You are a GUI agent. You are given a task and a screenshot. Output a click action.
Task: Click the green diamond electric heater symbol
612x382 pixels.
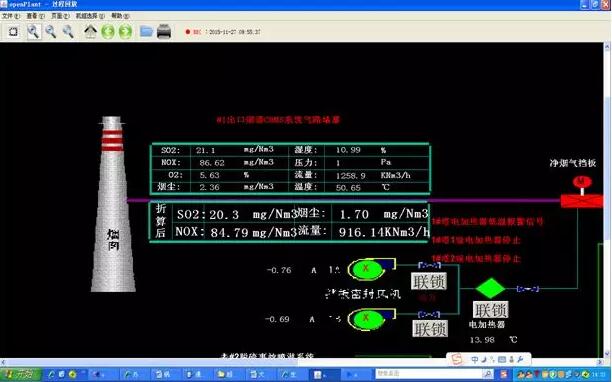pyautogui.click(x=490, y=288)
